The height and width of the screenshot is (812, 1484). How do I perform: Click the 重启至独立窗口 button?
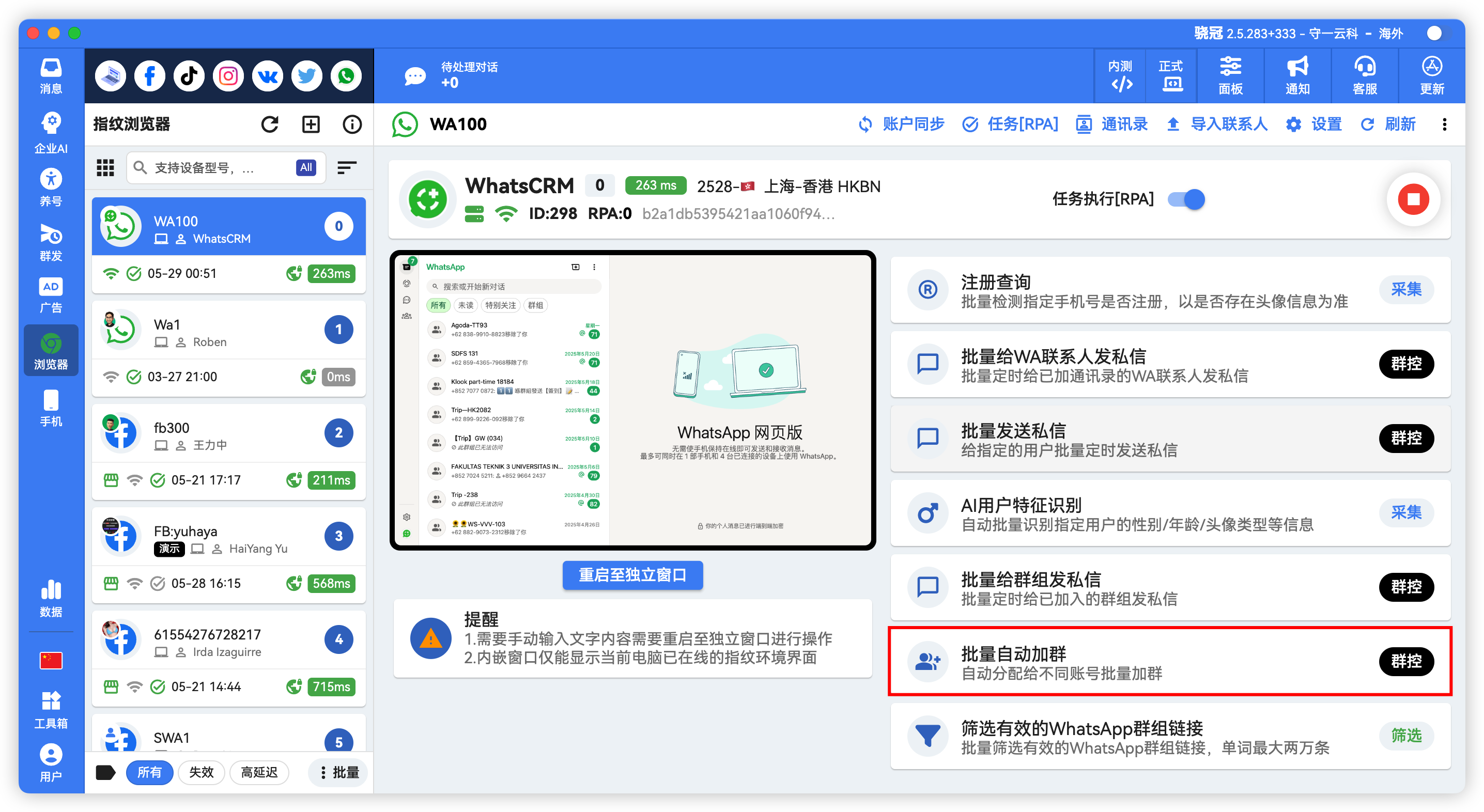pos(632,575)
